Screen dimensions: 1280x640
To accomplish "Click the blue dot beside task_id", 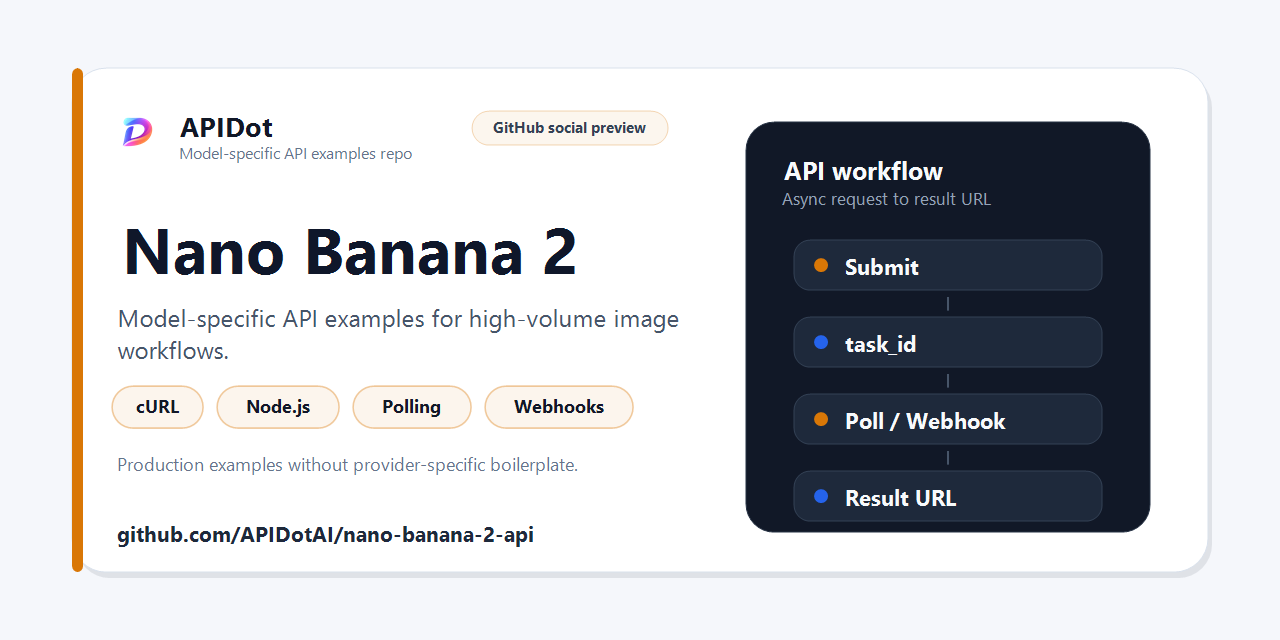I will click(x=821, y=342).
